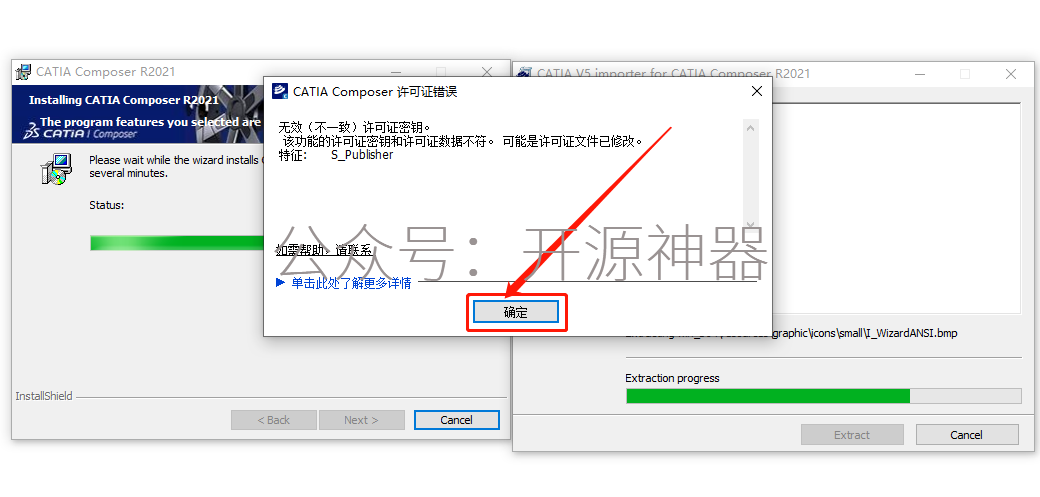
Task: Click the Extraction progress bar
Action: click(823, 396)
